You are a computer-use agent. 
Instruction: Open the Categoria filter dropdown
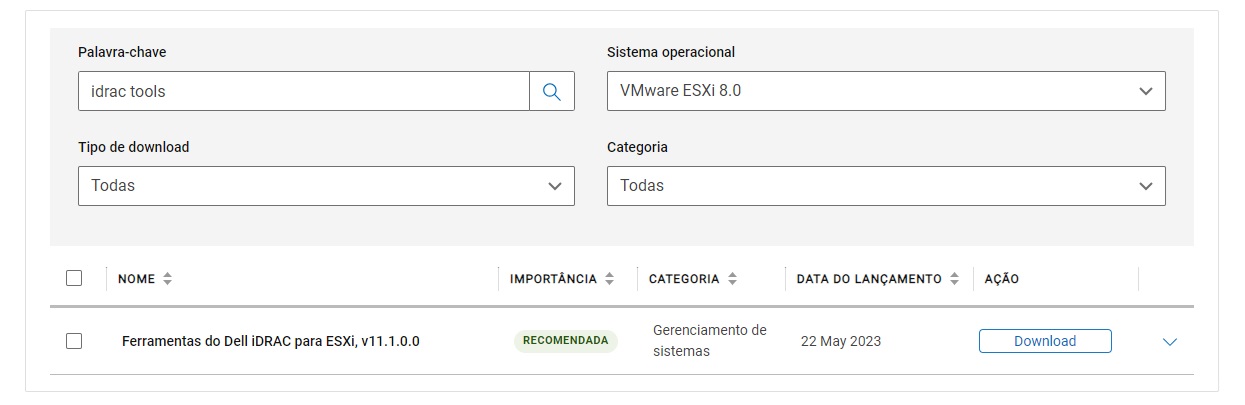[x=885, y=186]
